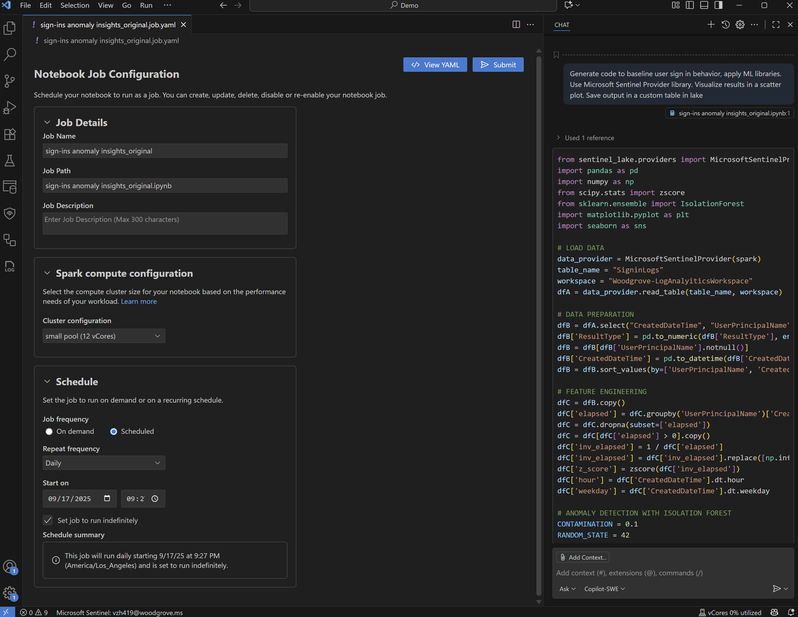Collapse the Schedule section
This screenshot has height=617, width=798.
pyautogui.click(x=47, y=381)
